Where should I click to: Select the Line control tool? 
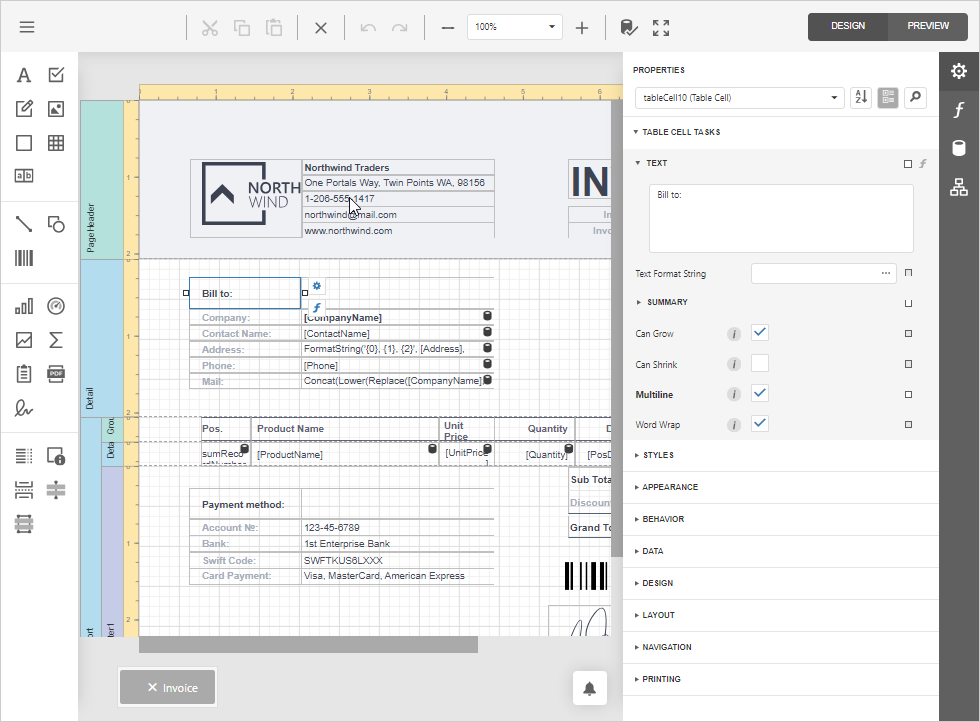click(24, 224)
